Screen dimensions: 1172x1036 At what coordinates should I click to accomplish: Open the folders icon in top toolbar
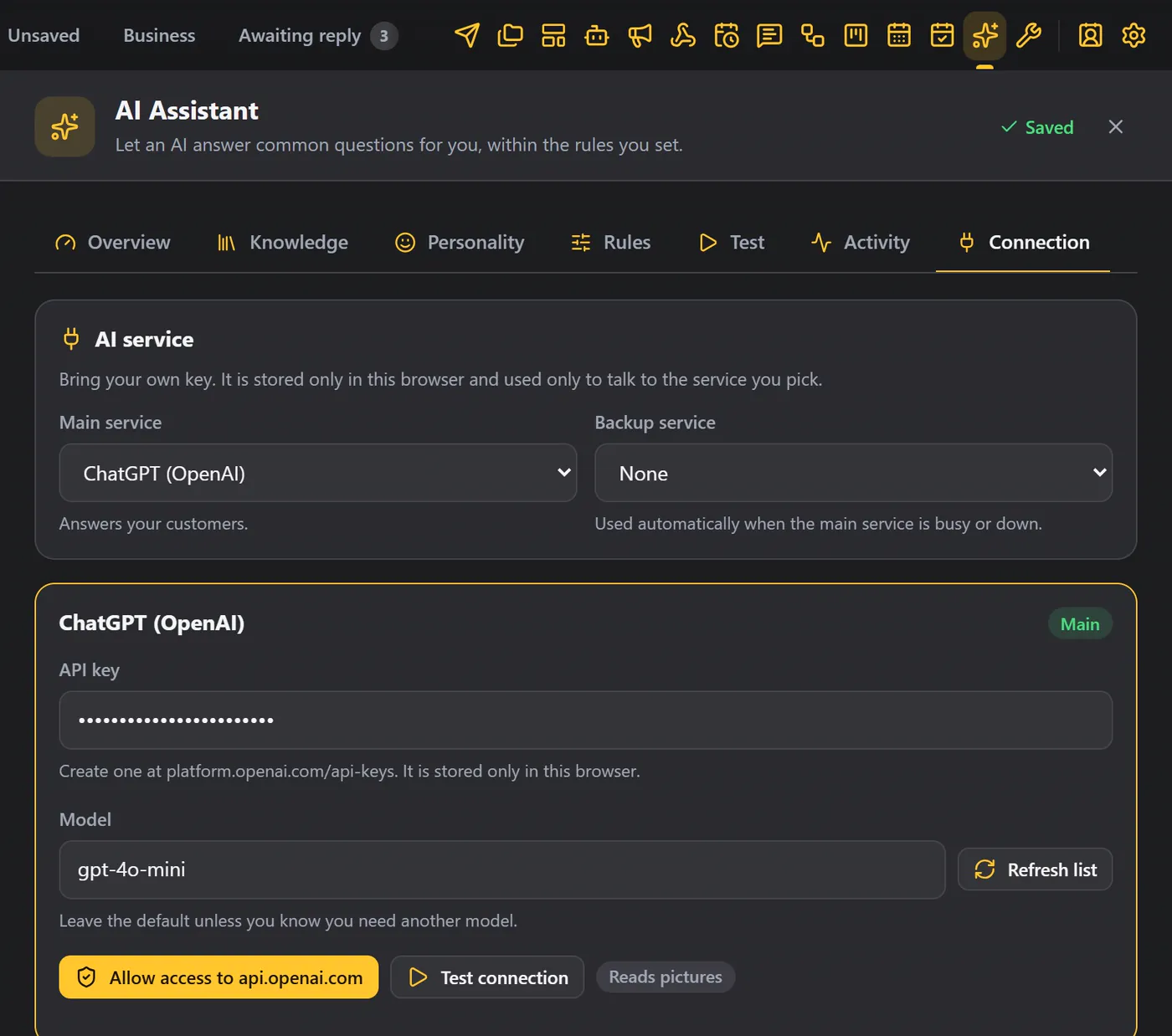click(510, 35)
